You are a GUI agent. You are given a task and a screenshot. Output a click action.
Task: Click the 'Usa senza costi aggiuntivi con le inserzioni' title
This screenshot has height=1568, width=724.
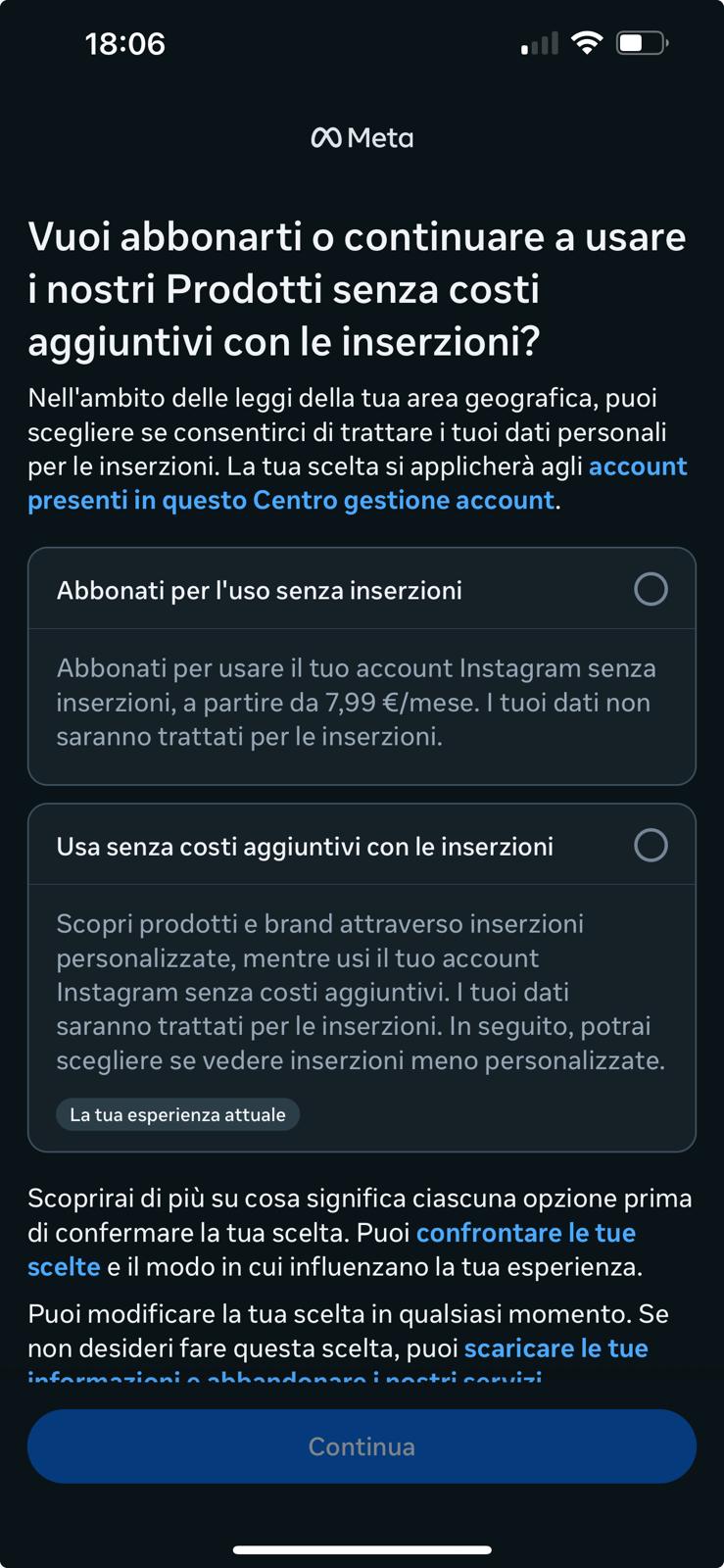(305, 847)
